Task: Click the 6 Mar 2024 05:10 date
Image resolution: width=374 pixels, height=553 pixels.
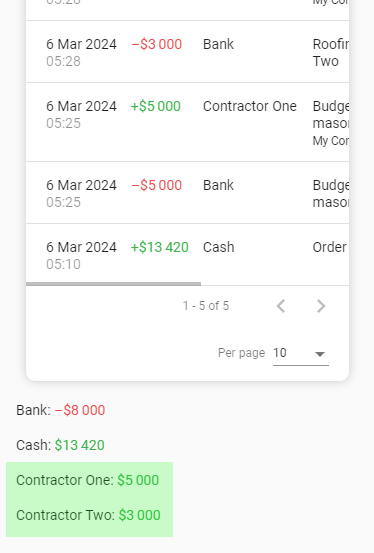Action: (81, 255)
